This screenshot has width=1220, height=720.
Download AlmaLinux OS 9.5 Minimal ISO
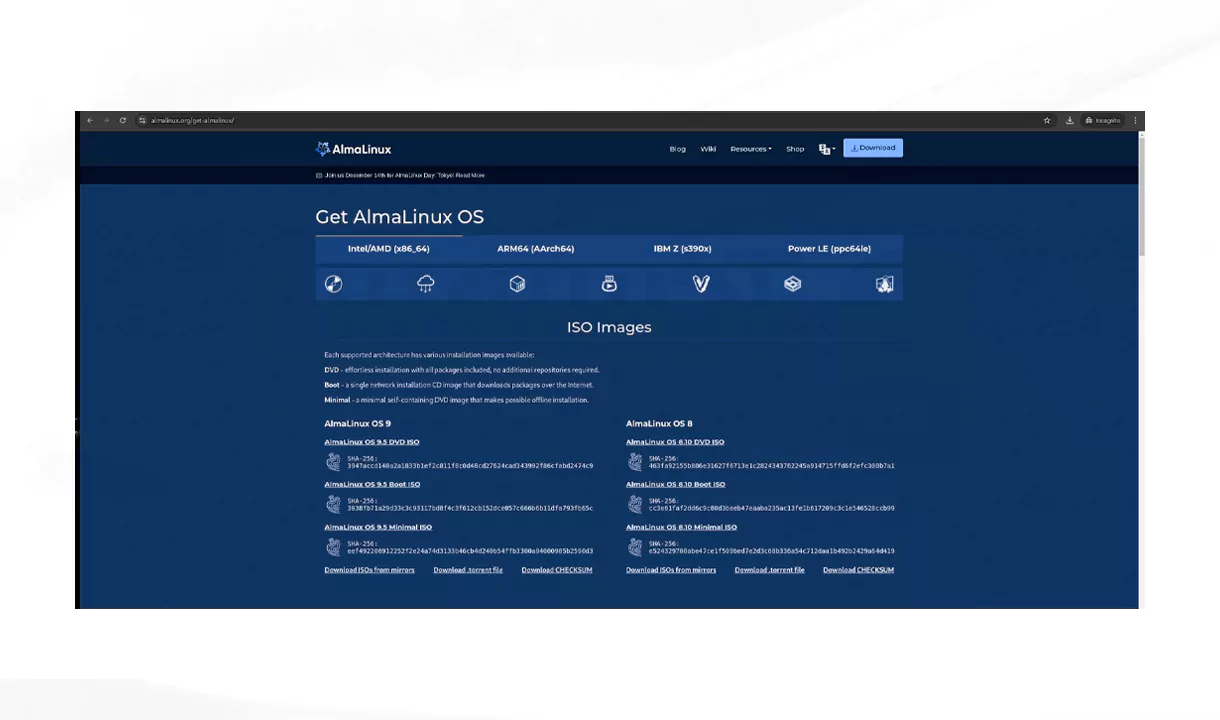(378, 527)
